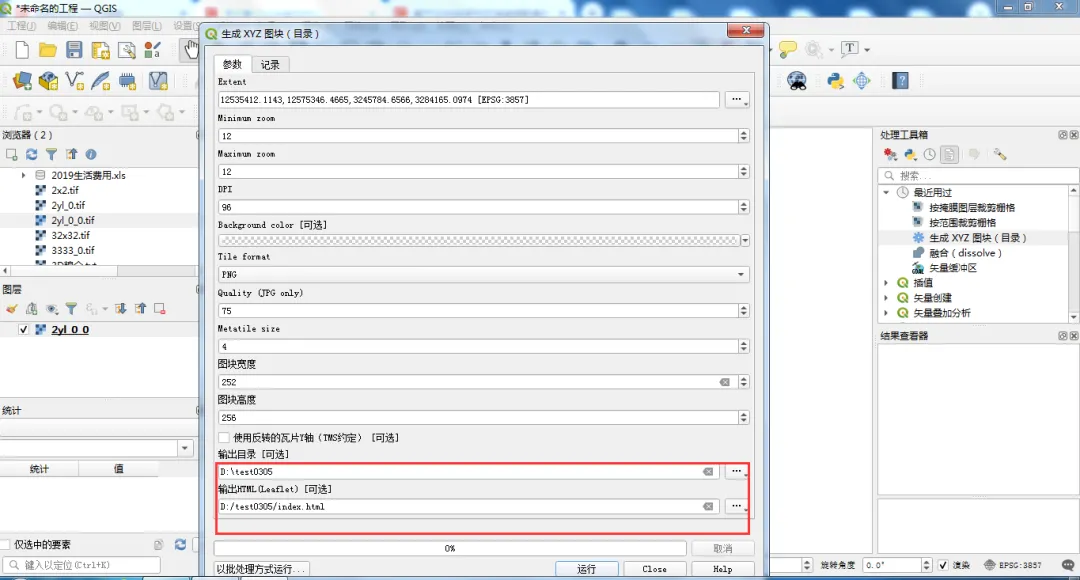Create new virtual layer icon
Screen dimensions: 1080x580
tap(158, 81)
